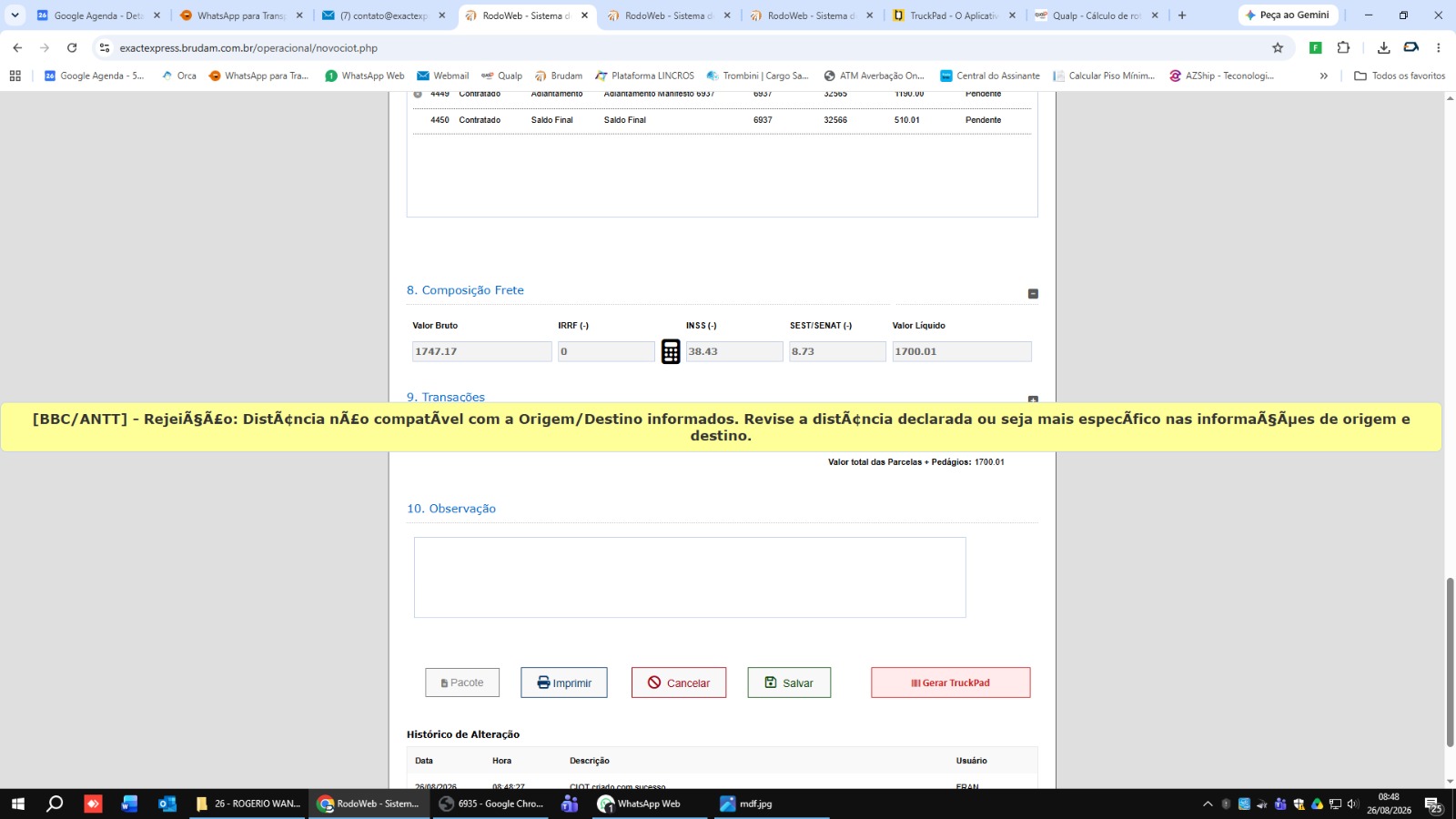View site information icon in address bar
Viewport: 1456px width, 819px height.
pyautogui.click(x=105, y=47)
